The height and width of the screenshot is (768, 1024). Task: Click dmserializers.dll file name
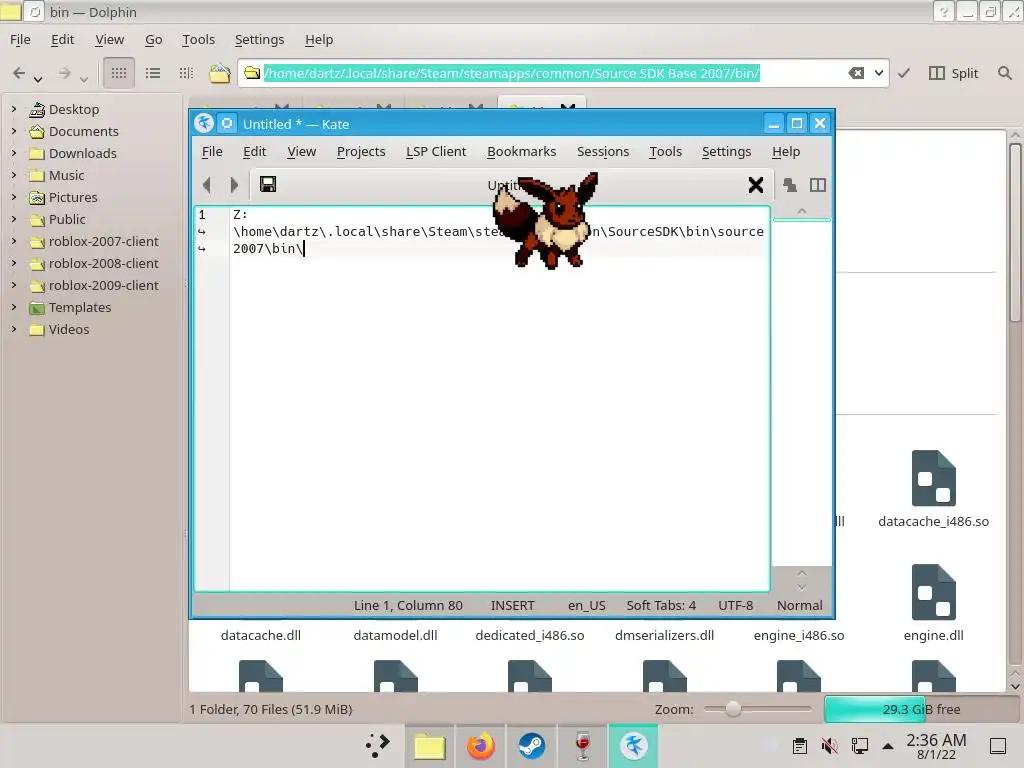[664, 635]
